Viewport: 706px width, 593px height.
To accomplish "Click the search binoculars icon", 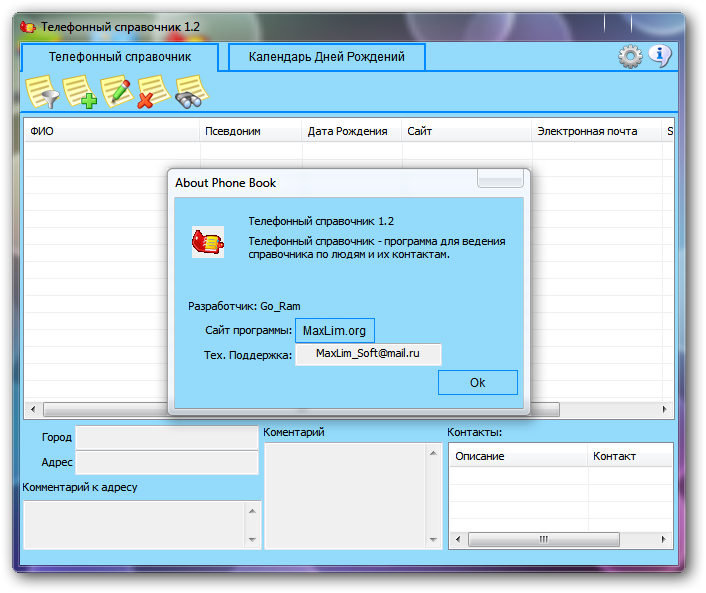I will point(190,93).
